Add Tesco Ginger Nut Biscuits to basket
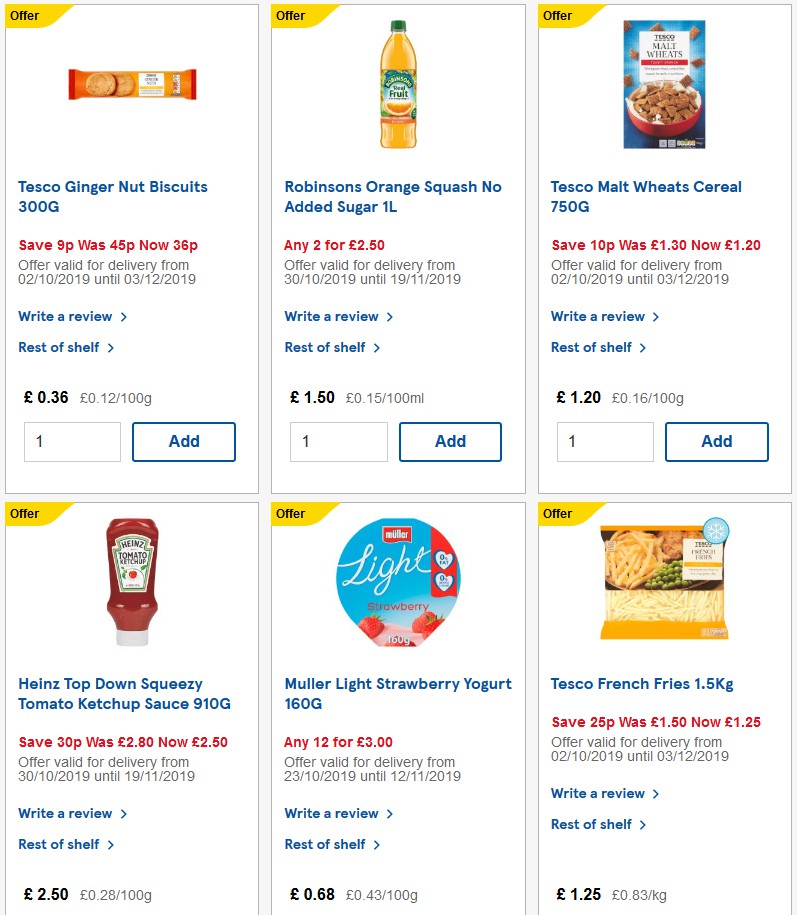Viewport: 797px width, 915px height. [x=184, y=441]
